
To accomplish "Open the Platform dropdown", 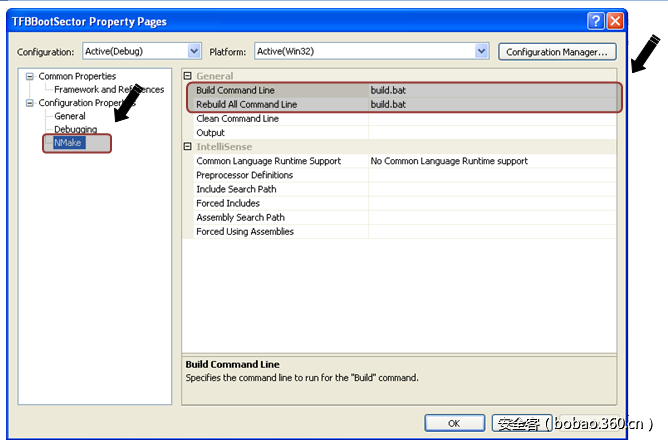I will 481,51.
